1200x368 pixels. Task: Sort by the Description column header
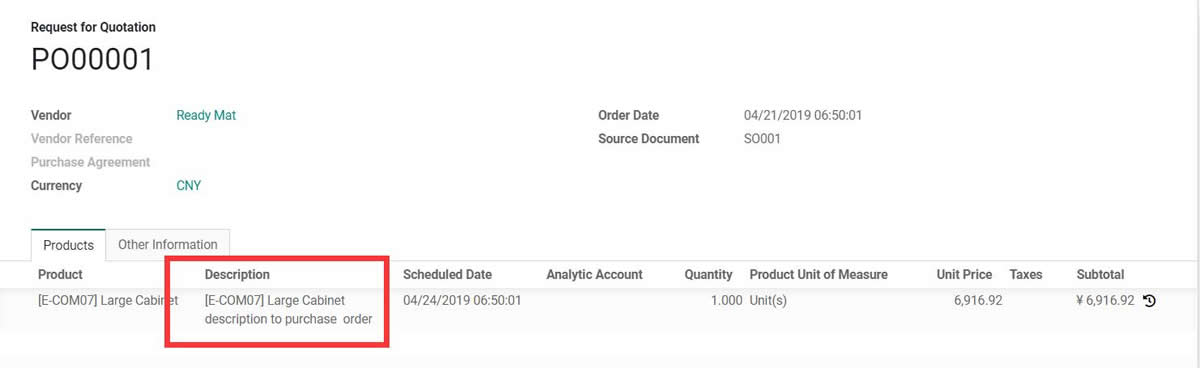click(x=237, y=274)
